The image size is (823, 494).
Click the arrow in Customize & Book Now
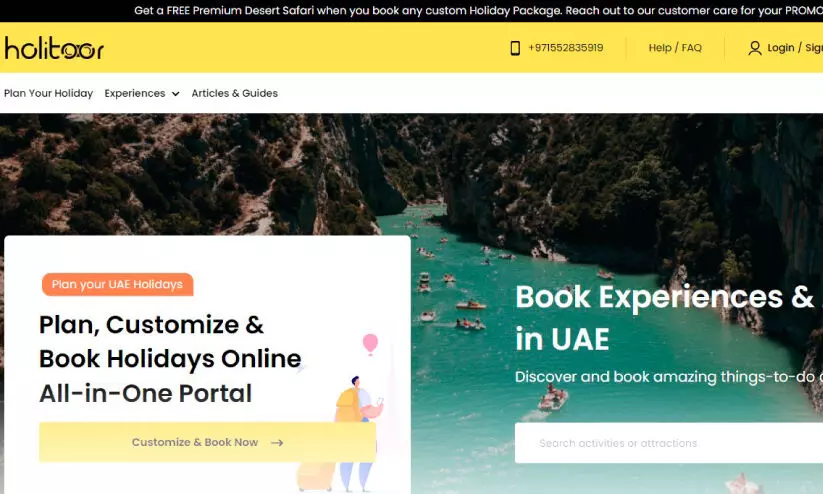[x=277, y=443]
